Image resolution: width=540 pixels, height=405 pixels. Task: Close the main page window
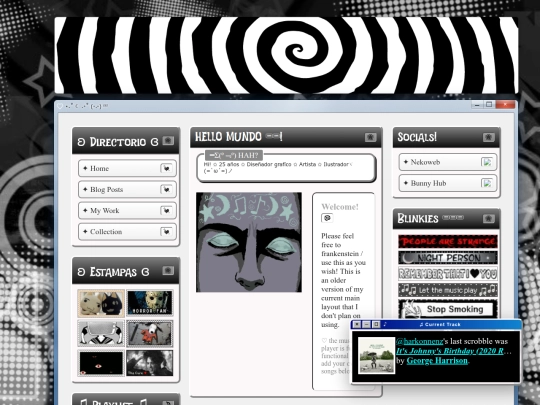point(506,105)
